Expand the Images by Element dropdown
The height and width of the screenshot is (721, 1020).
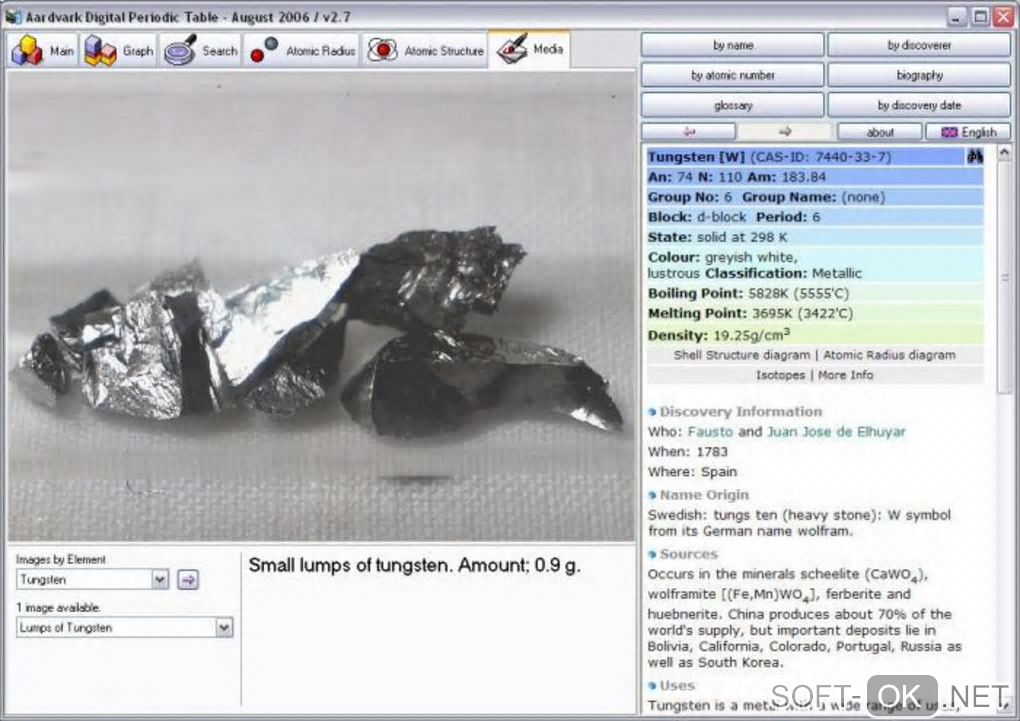tap(159, 579)
